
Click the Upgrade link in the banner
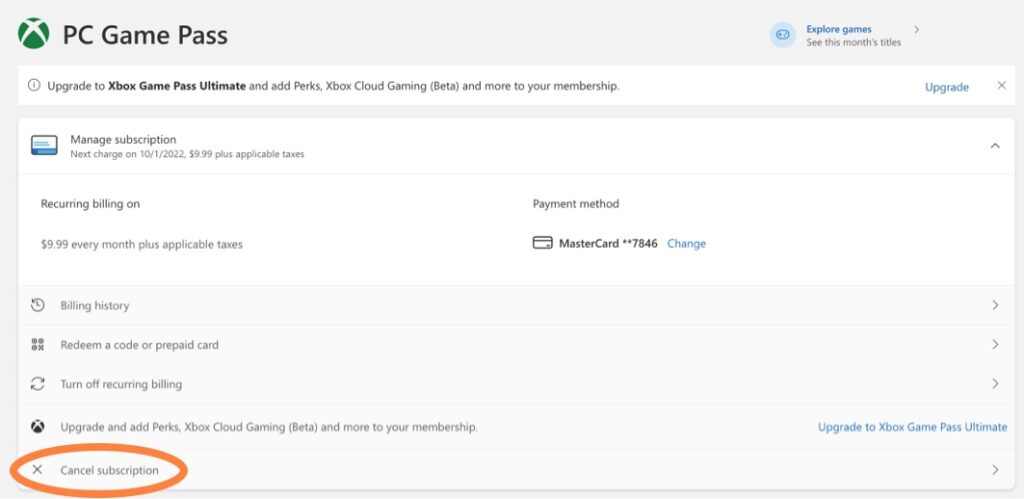pos(946,87)
